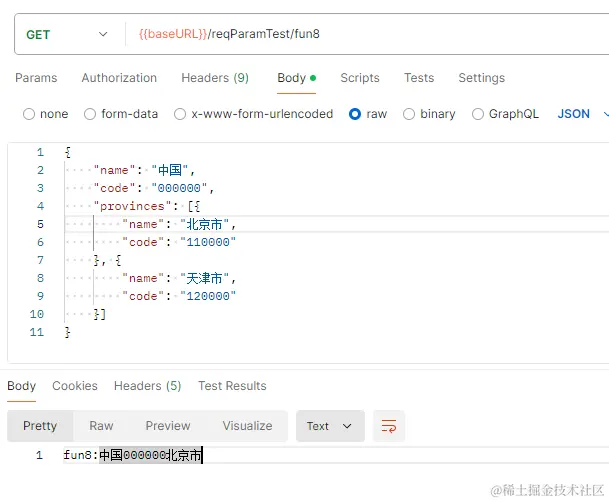Click the "天津市" value on line 8

[x=204, y=278]
